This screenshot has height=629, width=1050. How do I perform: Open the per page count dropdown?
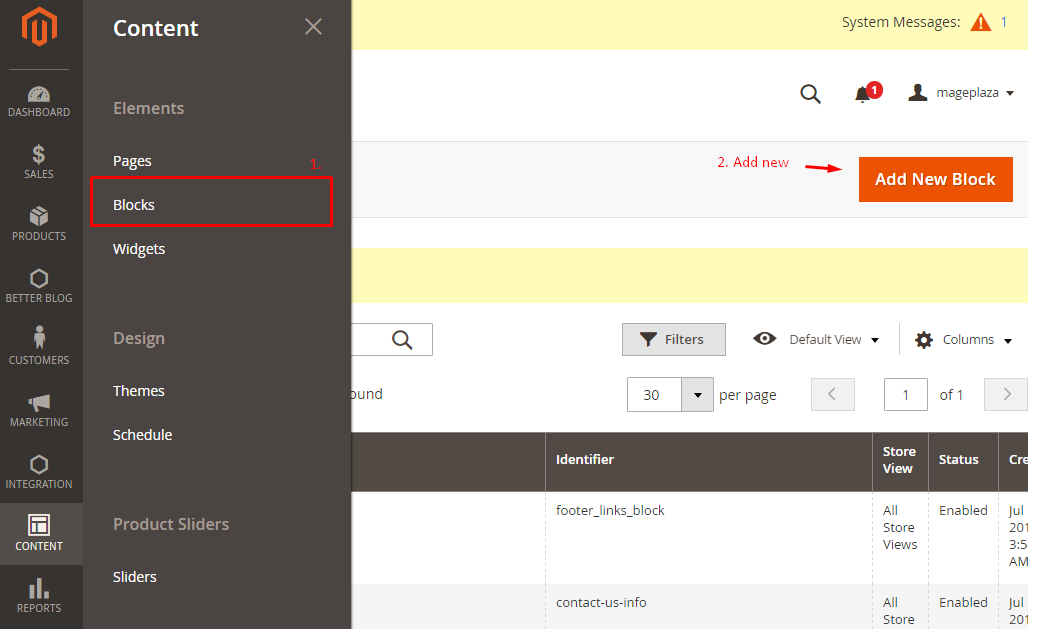(x=697, y=395)
